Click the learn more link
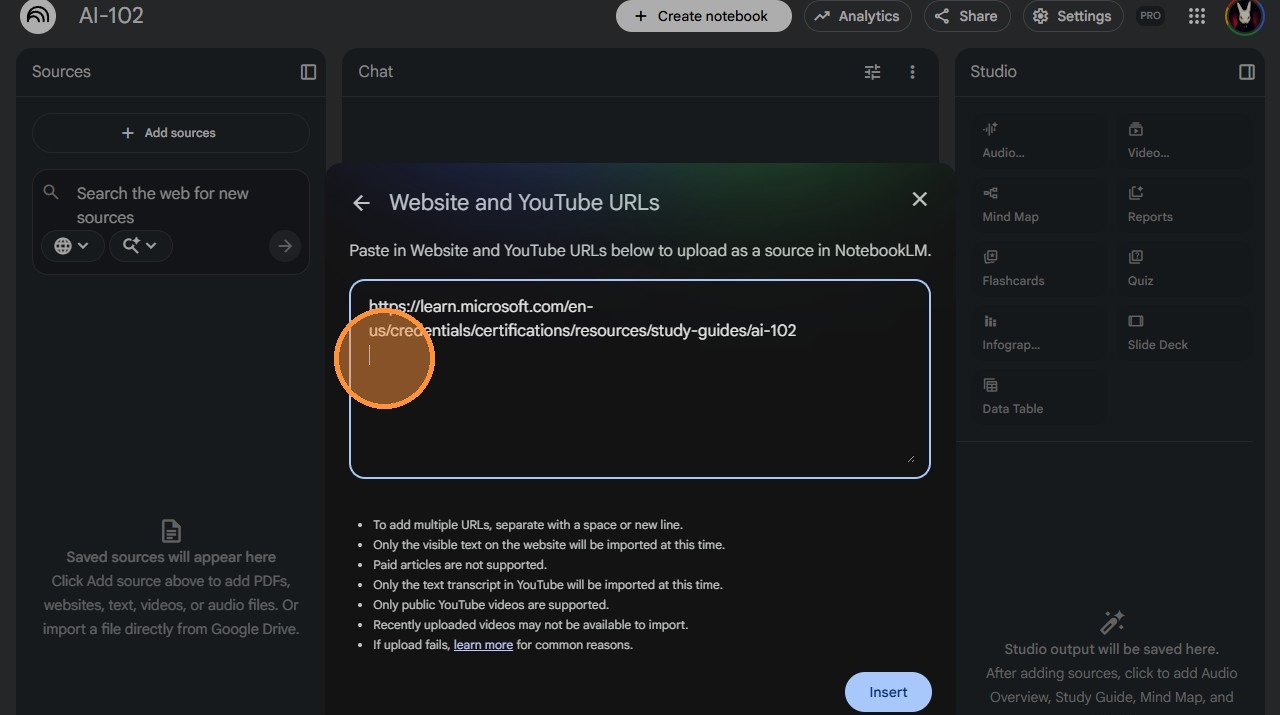This screenshot has height=715, width=1280. (x=483, y=645)
